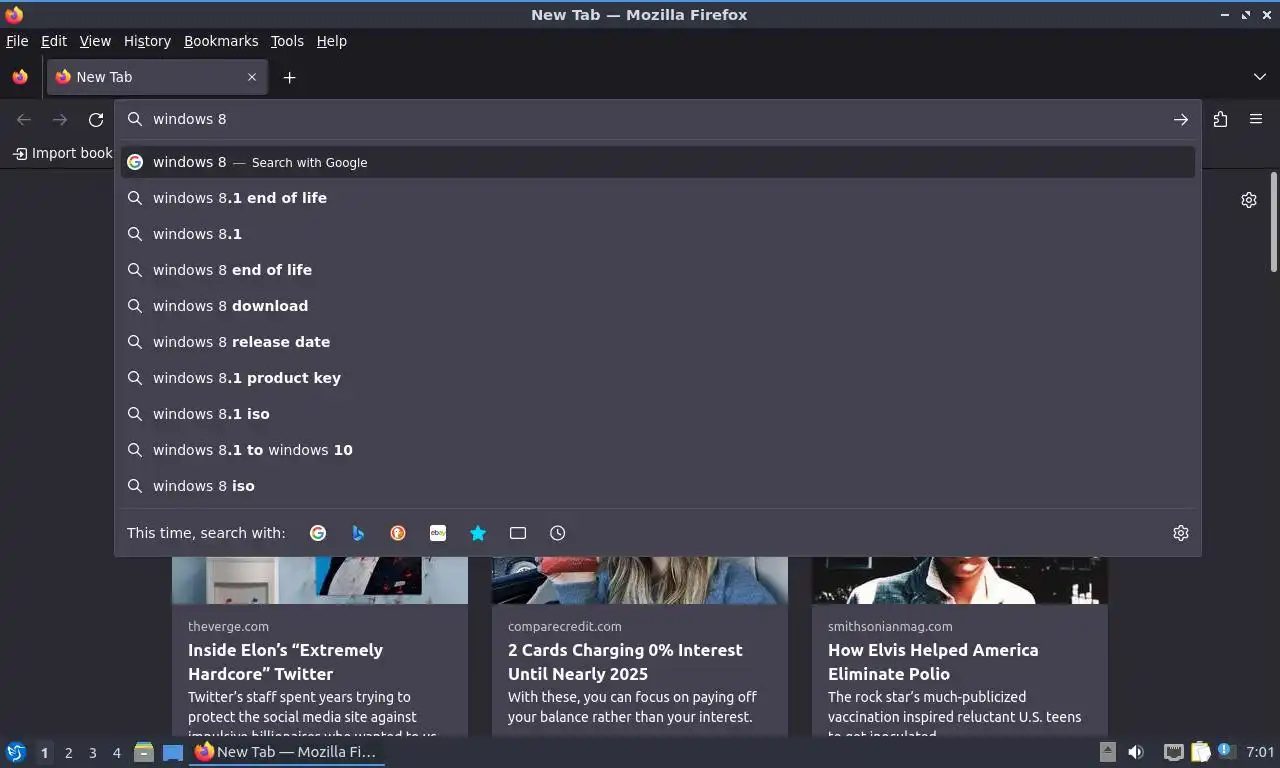Image resolution: width=1280 pixels, height=768 pixels.
Task: Launch the file manager from taskbar
Action: click(x=144, y=752)
